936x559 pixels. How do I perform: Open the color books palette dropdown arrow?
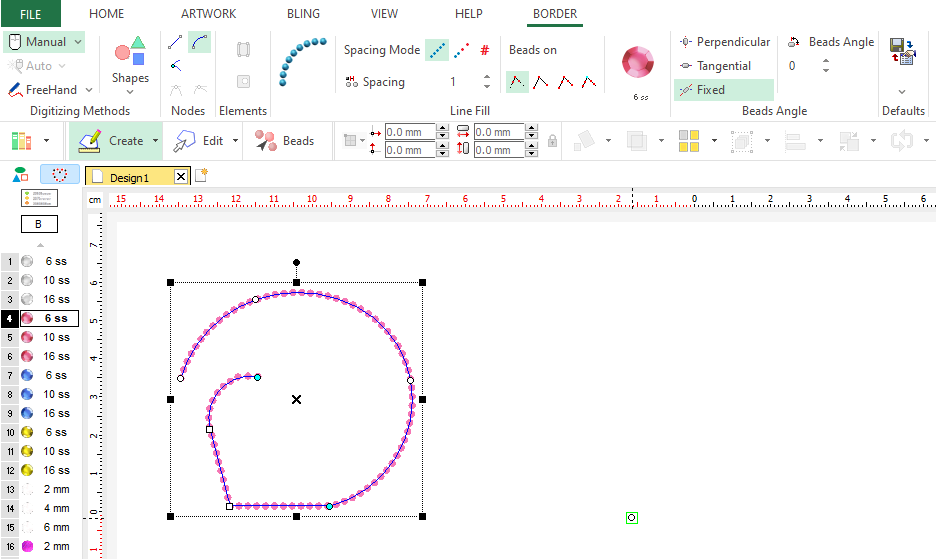point(46,141)
